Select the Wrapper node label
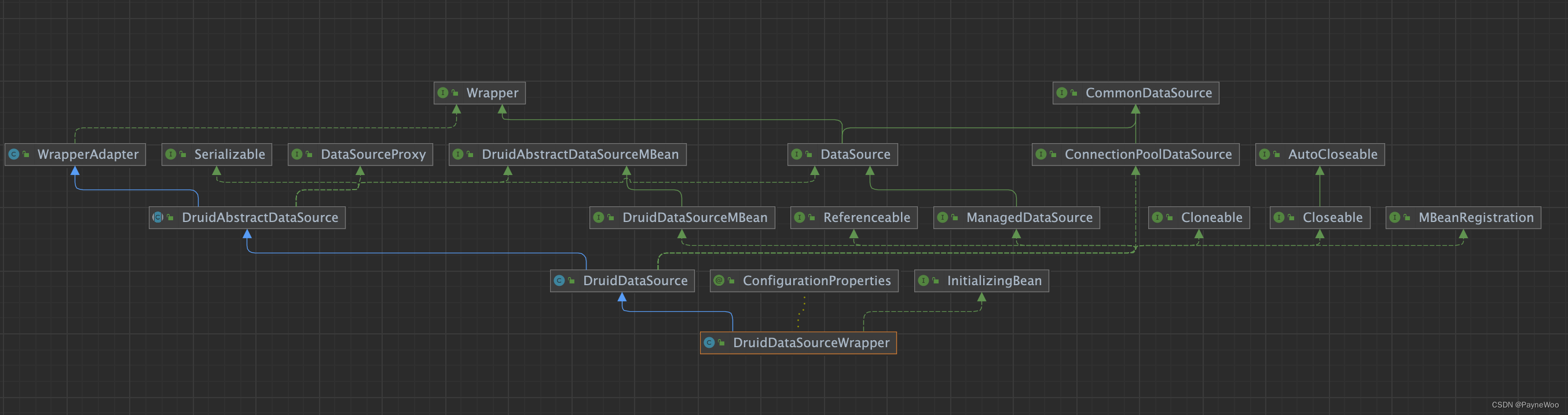The image size is (1568, 415). click(x=492, y=93)
